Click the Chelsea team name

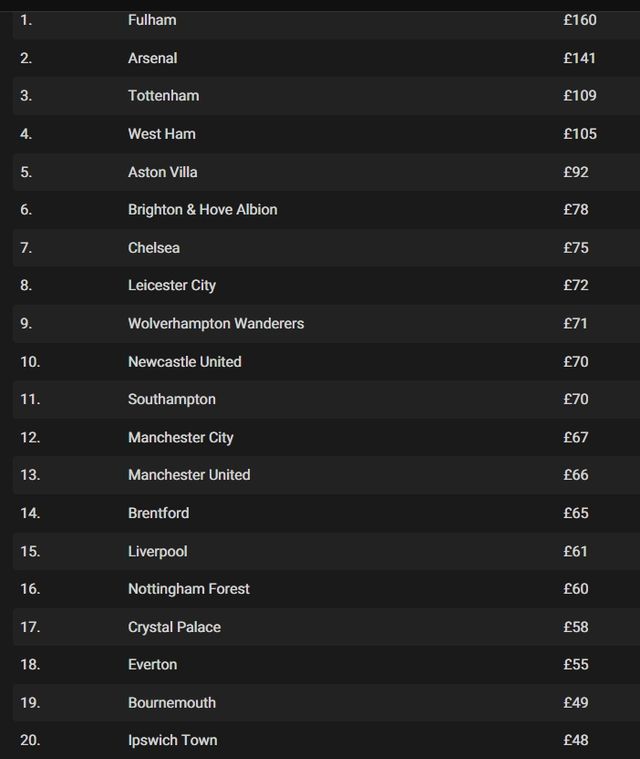[154, 248]
